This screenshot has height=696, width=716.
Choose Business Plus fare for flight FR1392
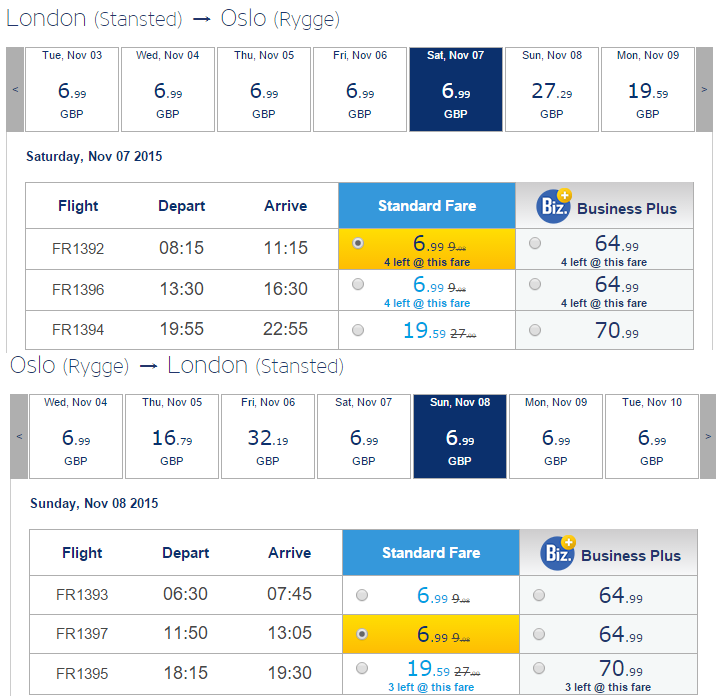pos(535,243)
